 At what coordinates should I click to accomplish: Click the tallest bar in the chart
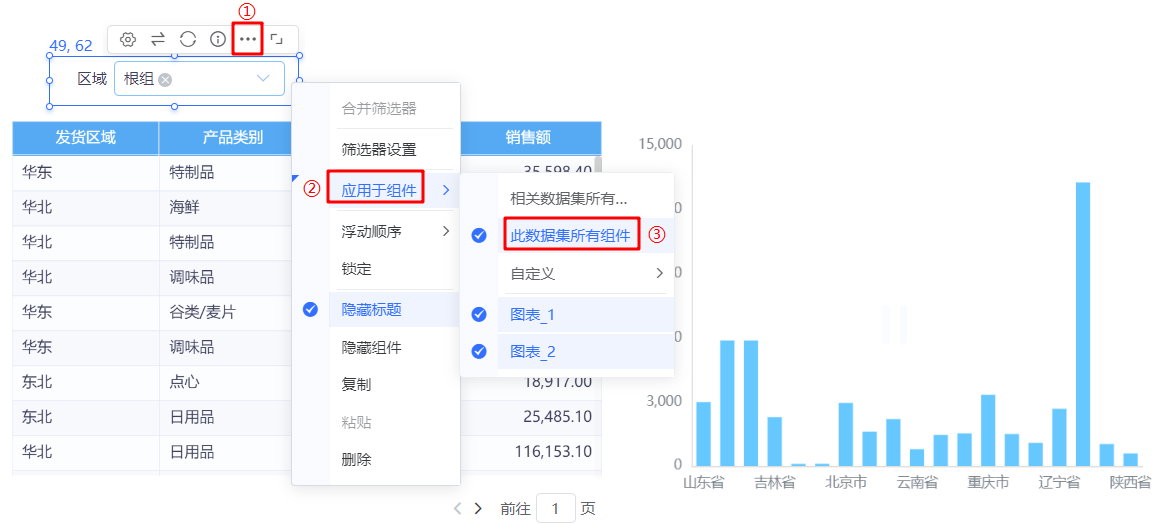1083,324
